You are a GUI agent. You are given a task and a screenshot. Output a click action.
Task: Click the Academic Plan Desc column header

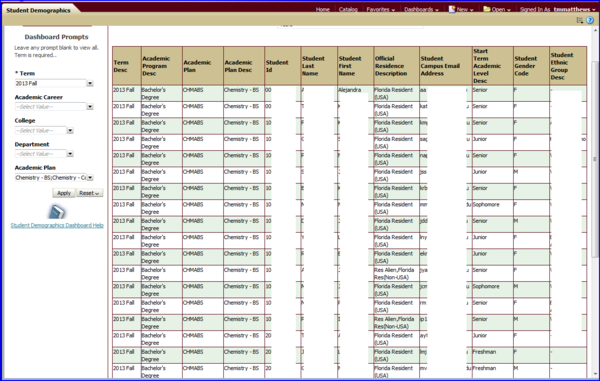click(x=244, y=66)
